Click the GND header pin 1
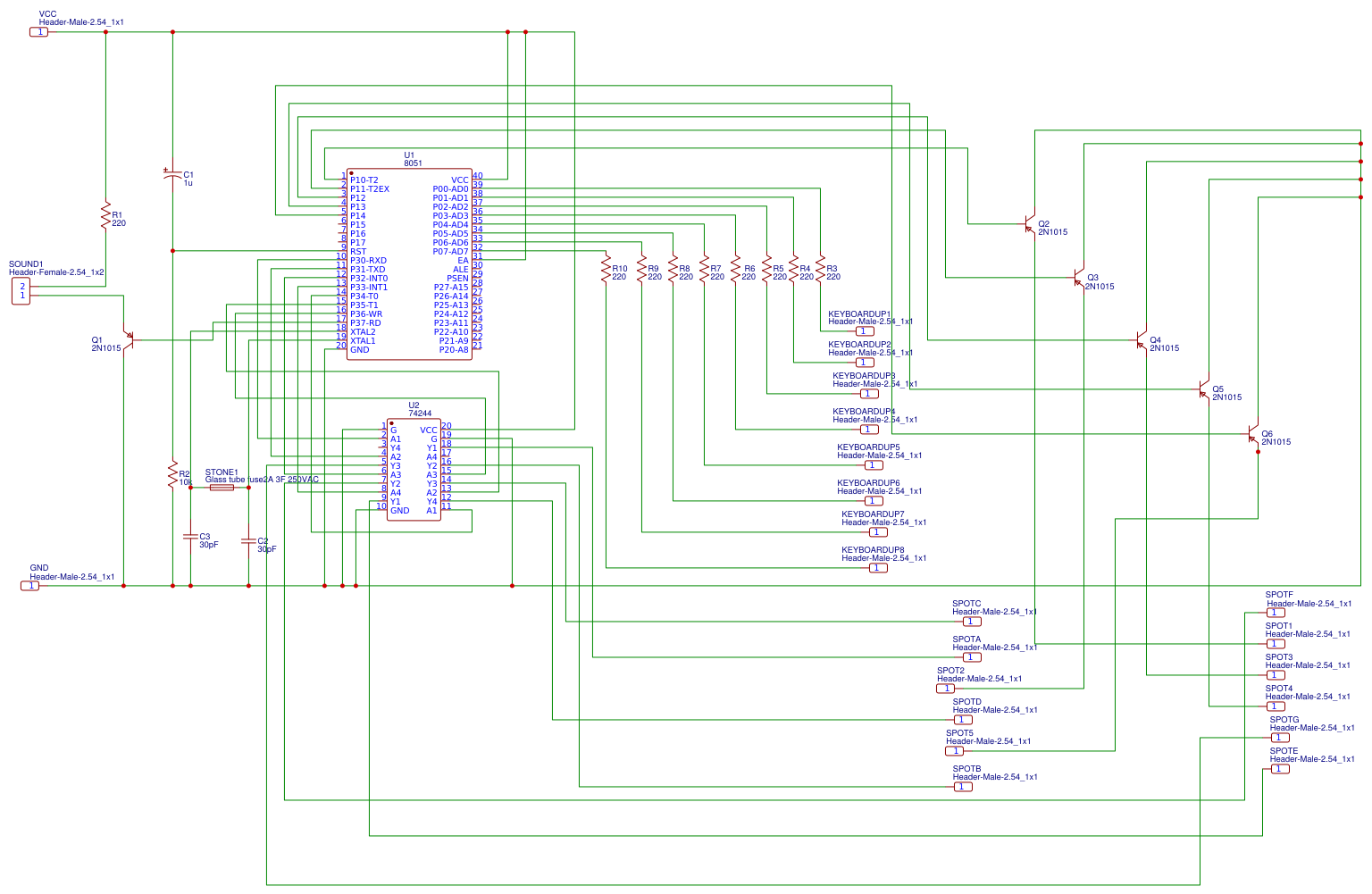This screenshot has width=1372, height=894. coord(29,586)
